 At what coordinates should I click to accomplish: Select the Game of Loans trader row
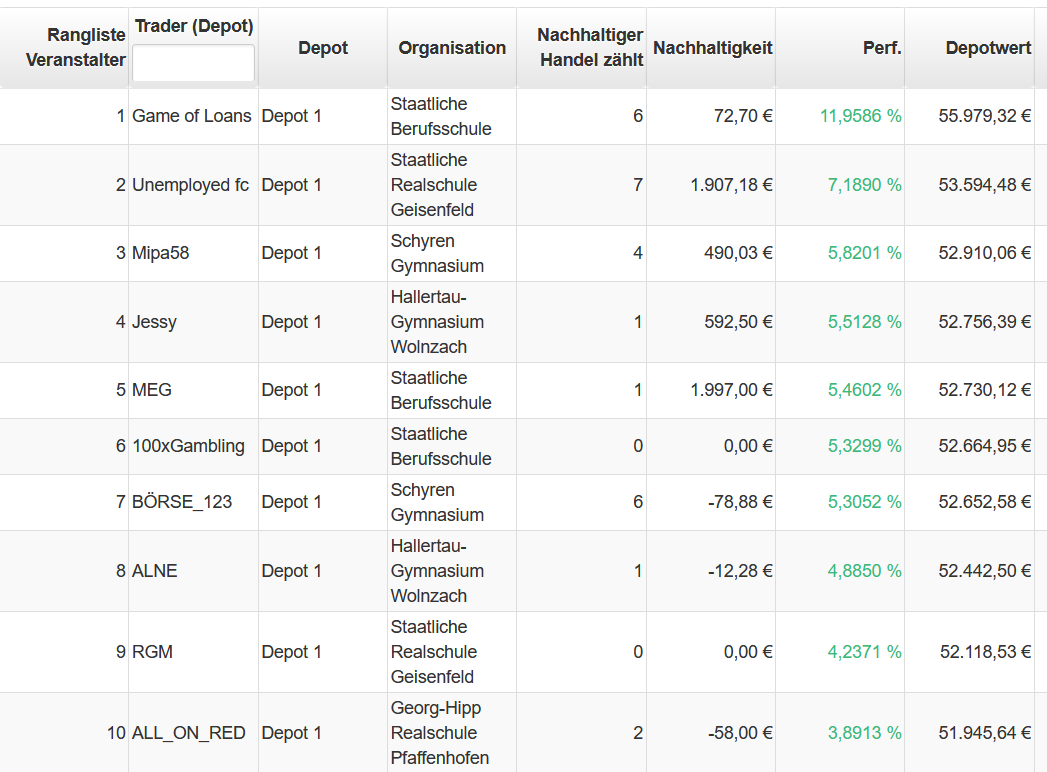pyautogui.click(x=192, y=116)
